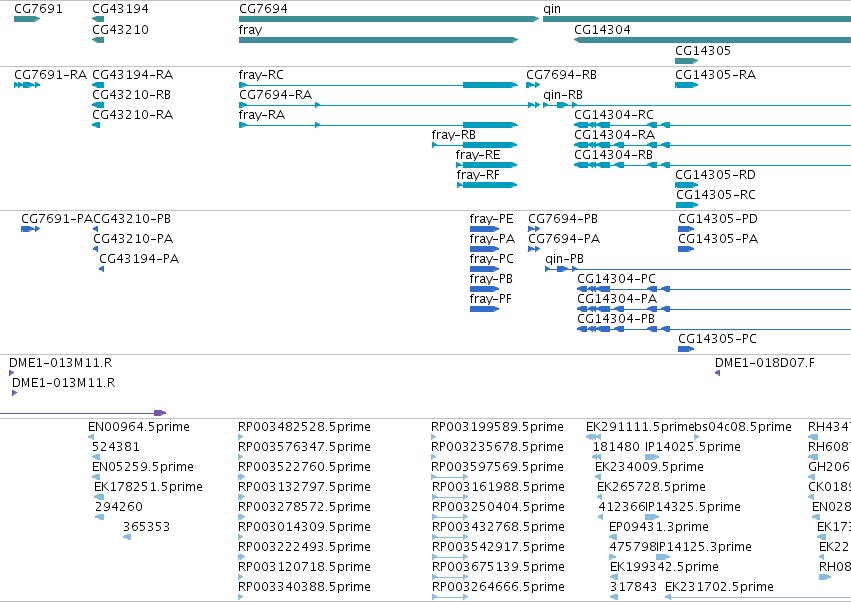851x602 pixels.
Task: Select the qin-PB protein label
Action: [x=564, y=259]
